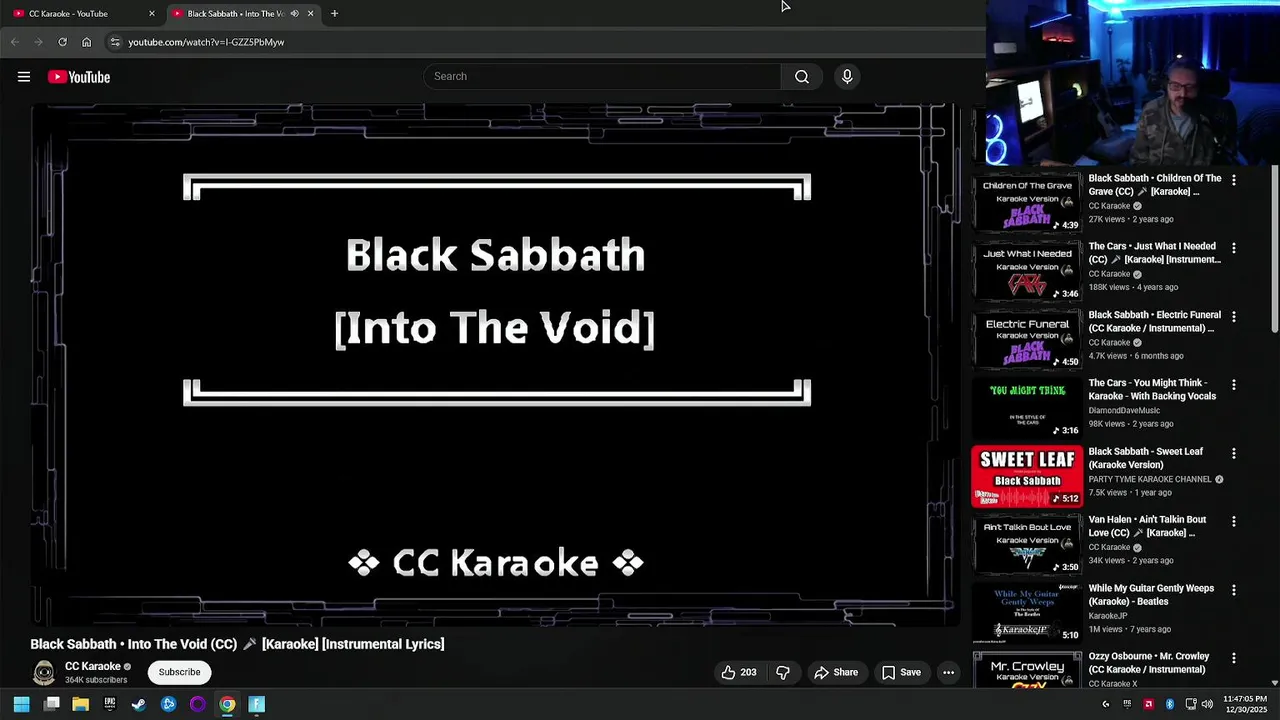Image resolution: width=1280 pixels, height=720 pixels.
Task: Open the purple circle taskbar app
Action: click(x=198, y=704)
